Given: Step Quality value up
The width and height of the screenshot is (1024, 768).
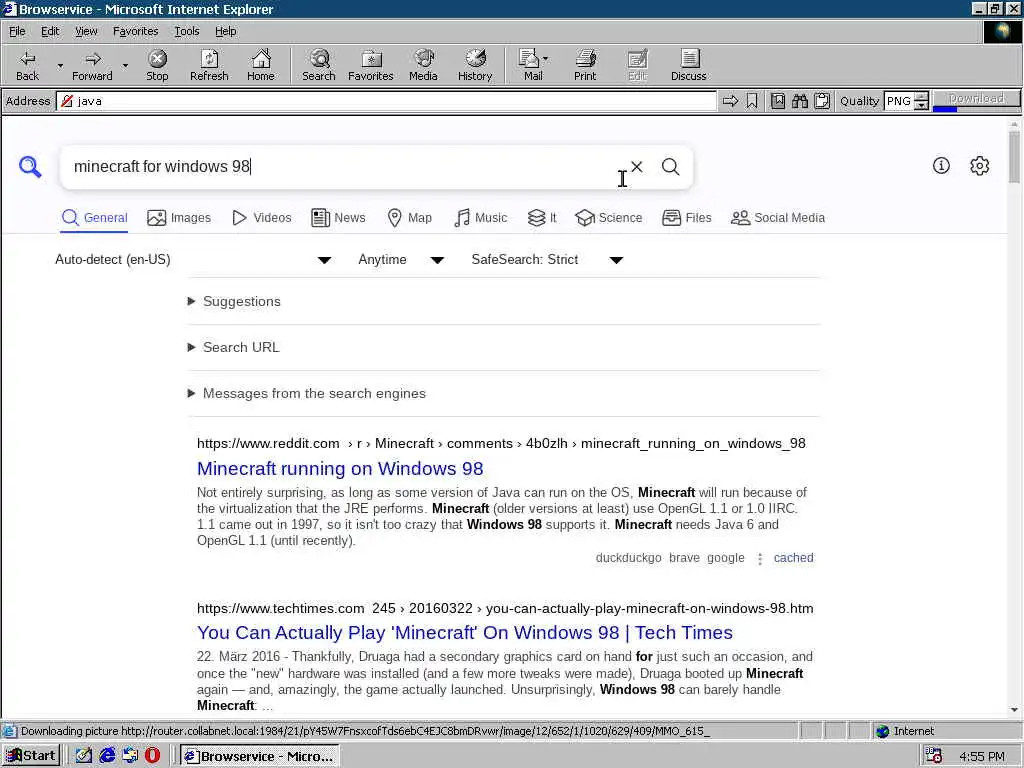Looking at the screenshot, I should [x=921, y=97].
